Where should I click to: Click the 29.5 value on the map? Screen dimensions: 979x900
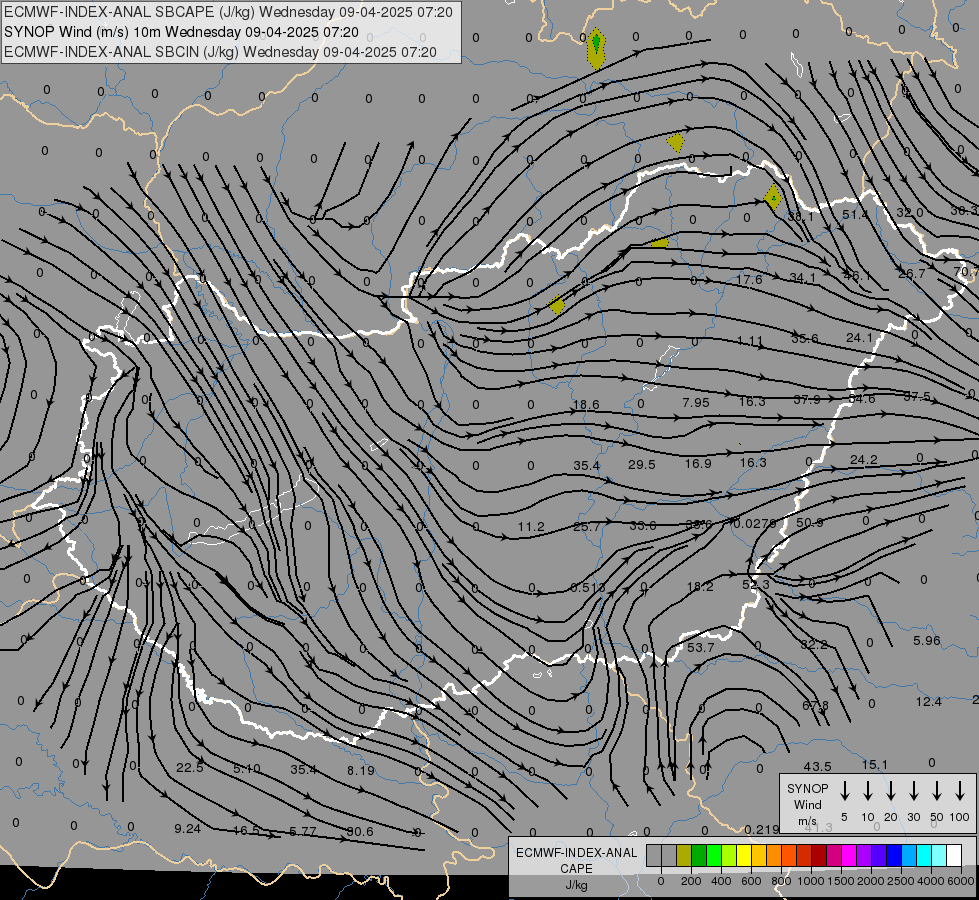(x=642, y=465)
